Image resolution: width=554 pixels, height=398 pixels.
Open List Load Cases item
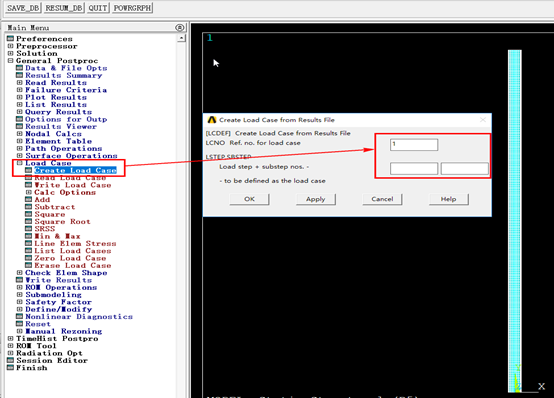[72, 251]
